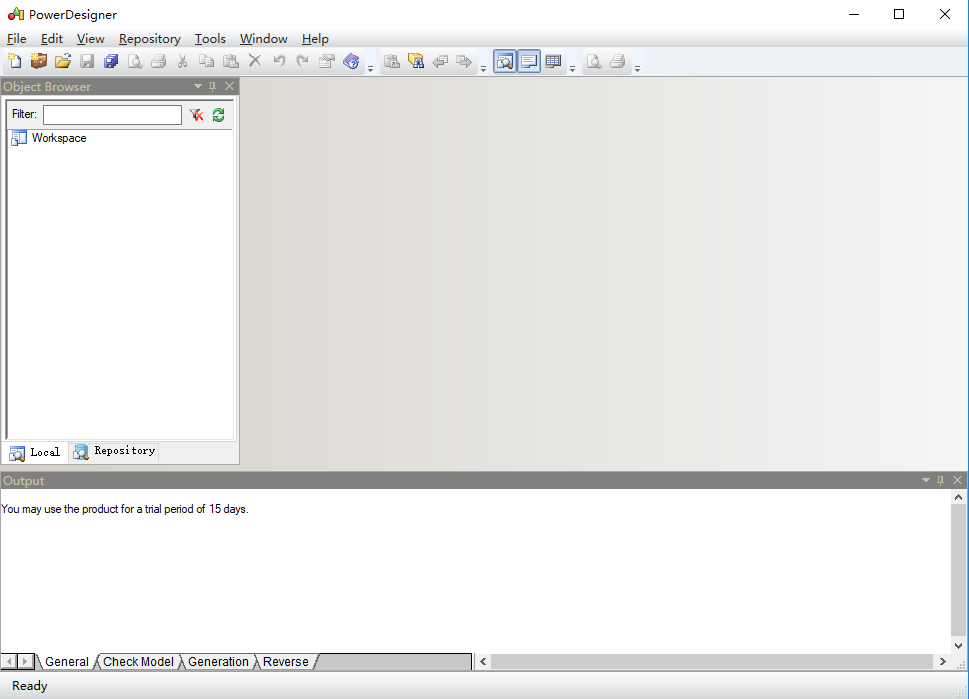969x699 pixels.
Task: Open the Object Browser panel dropdown arrow
Action: (x=198, y=87)
